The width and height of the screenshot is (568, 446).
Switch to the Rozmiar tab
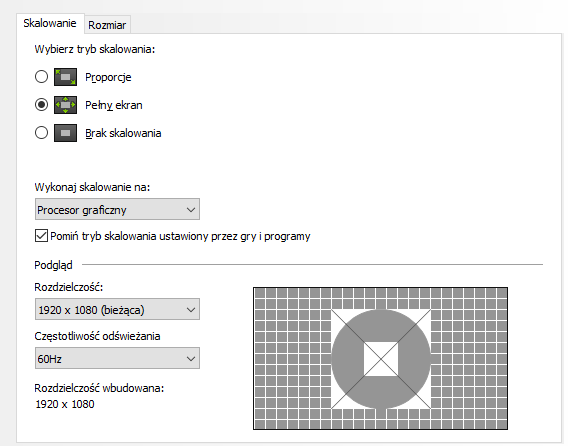pos(107,25)
